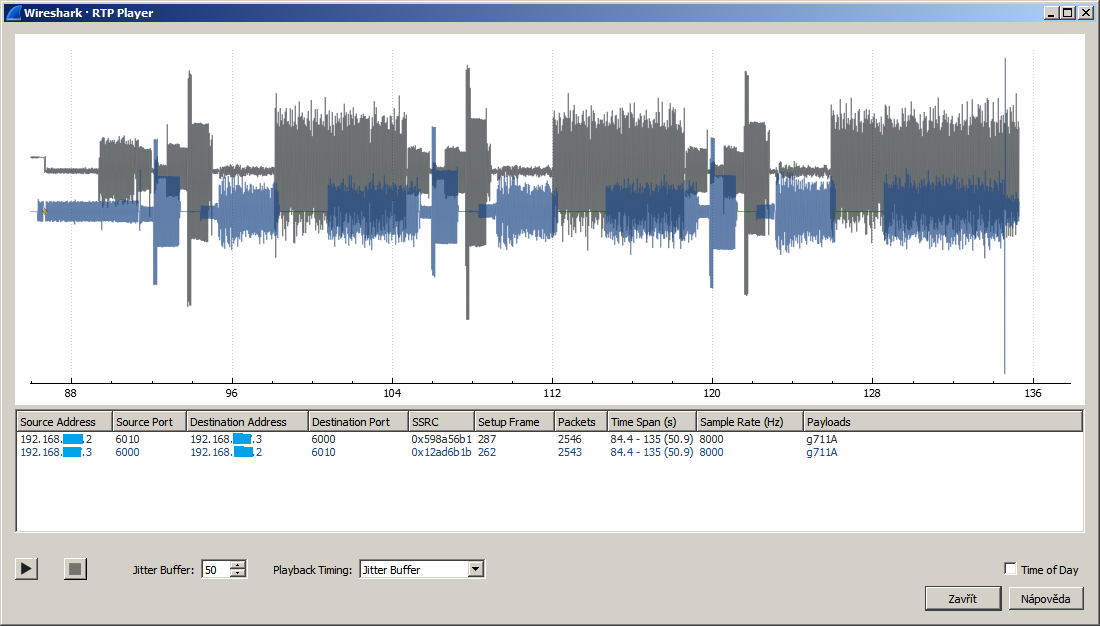Sort by Packets column header
Viewport: 1100px width, 626px height.
(x=581, y=422)
